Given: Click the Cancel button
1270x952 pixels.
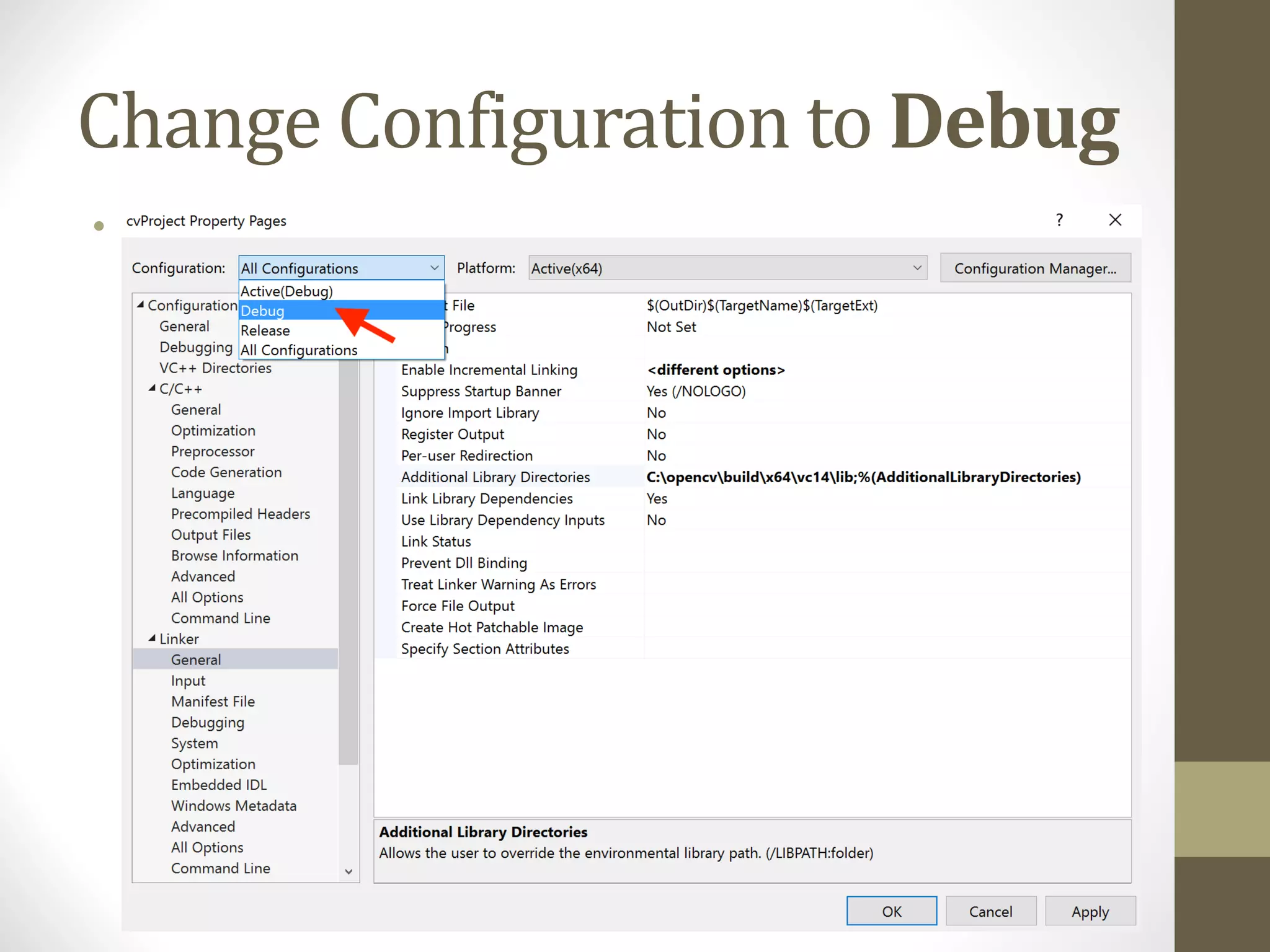Looking at the screenshot, I should coord(990,911).
